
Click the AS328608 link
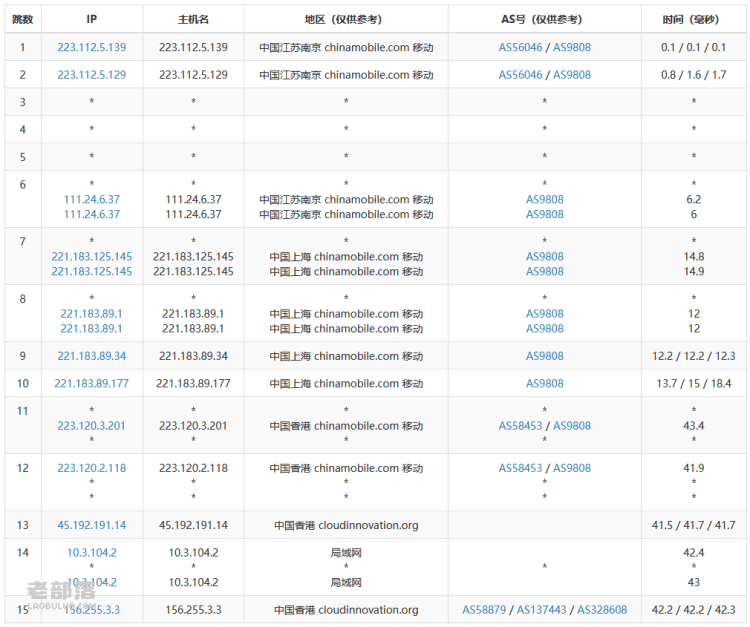(602, 610)
